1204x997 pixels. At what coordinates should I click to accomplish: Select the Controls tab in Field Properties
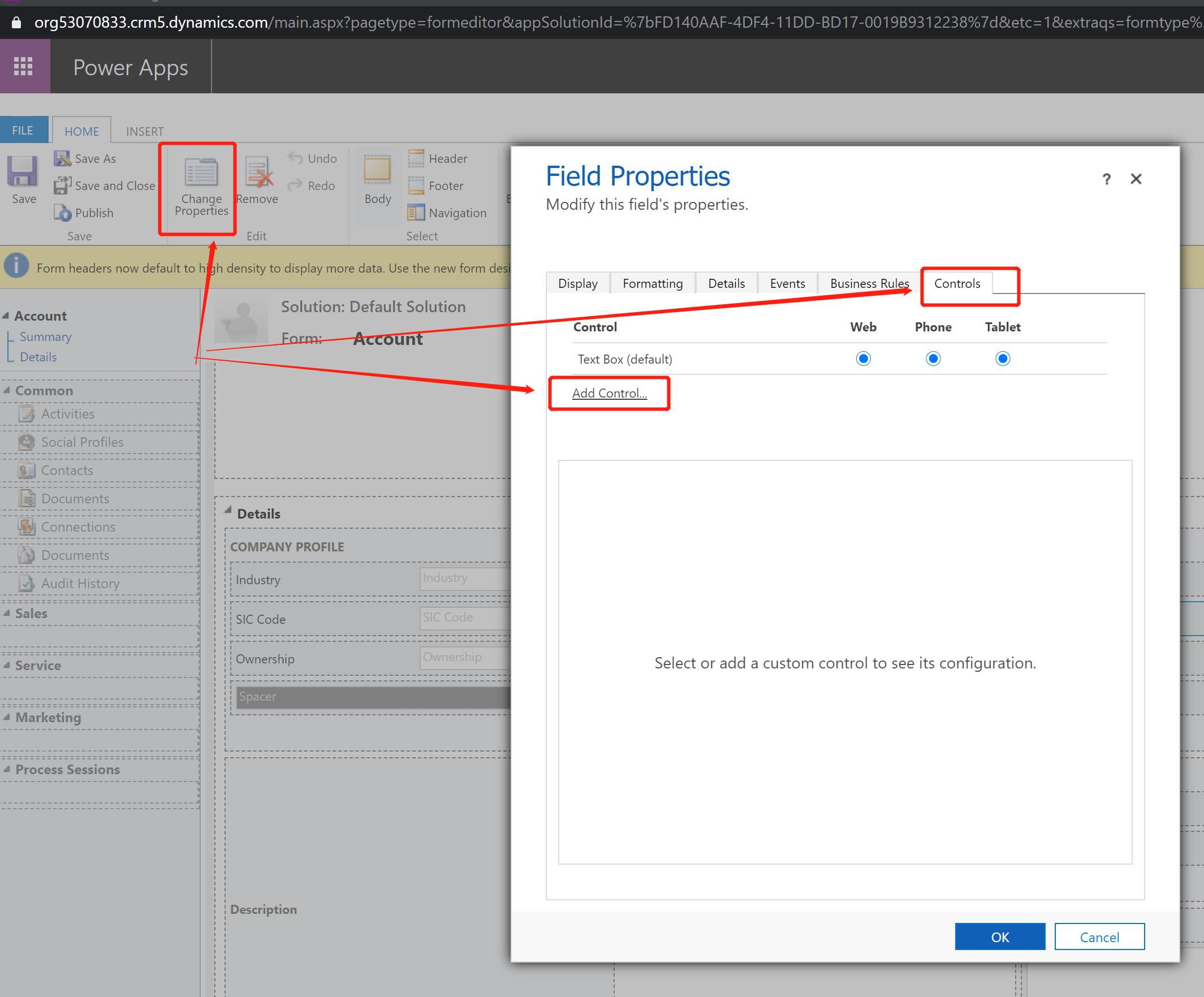click(x=957, y=283)
